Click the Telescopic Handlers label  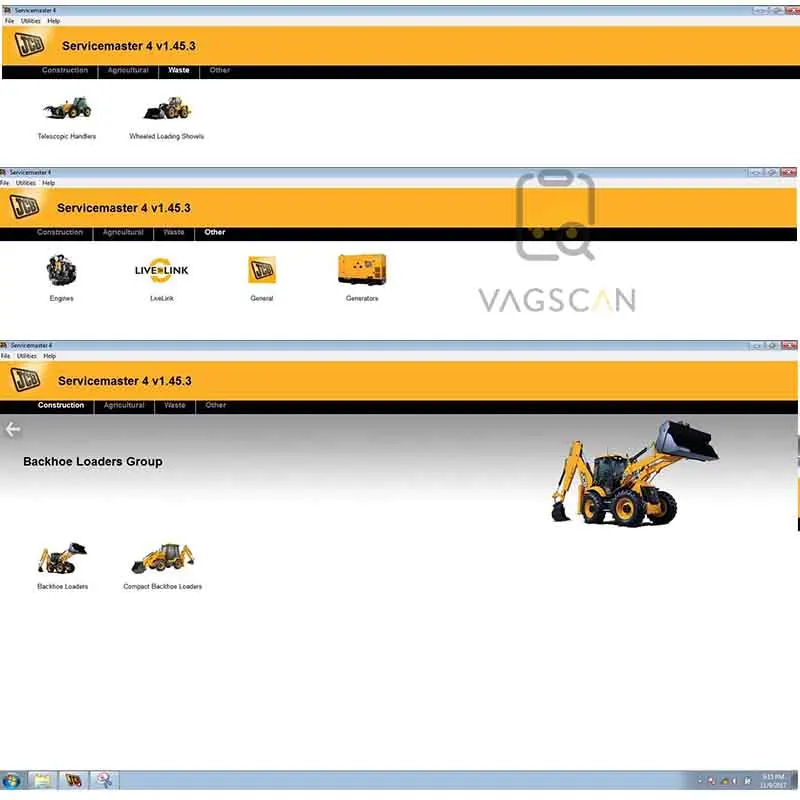click(67, 136)
